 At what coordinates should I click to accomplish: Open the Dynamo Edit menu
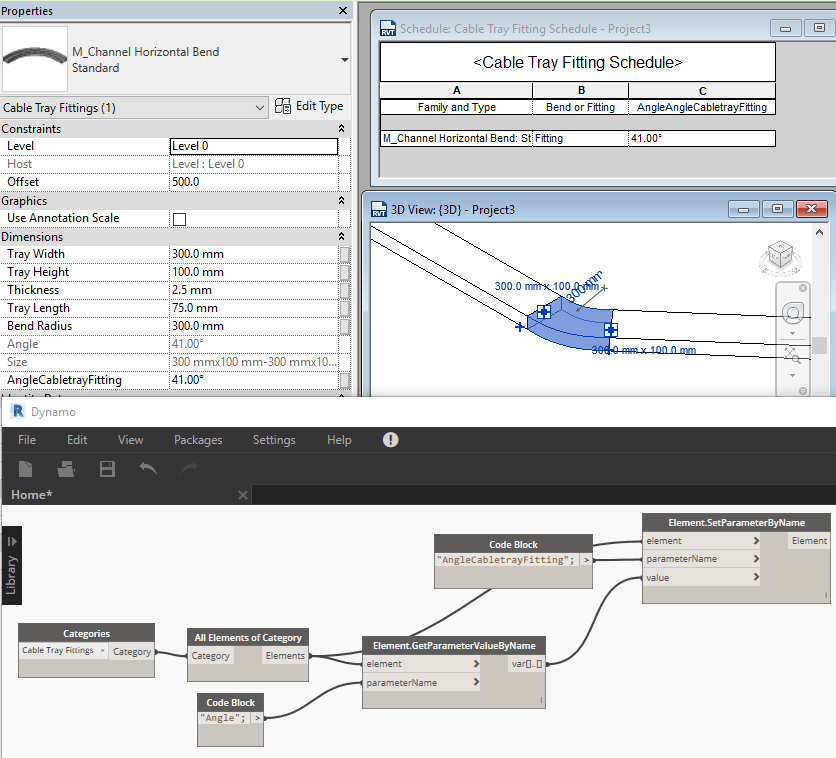(x=77, y=440)
